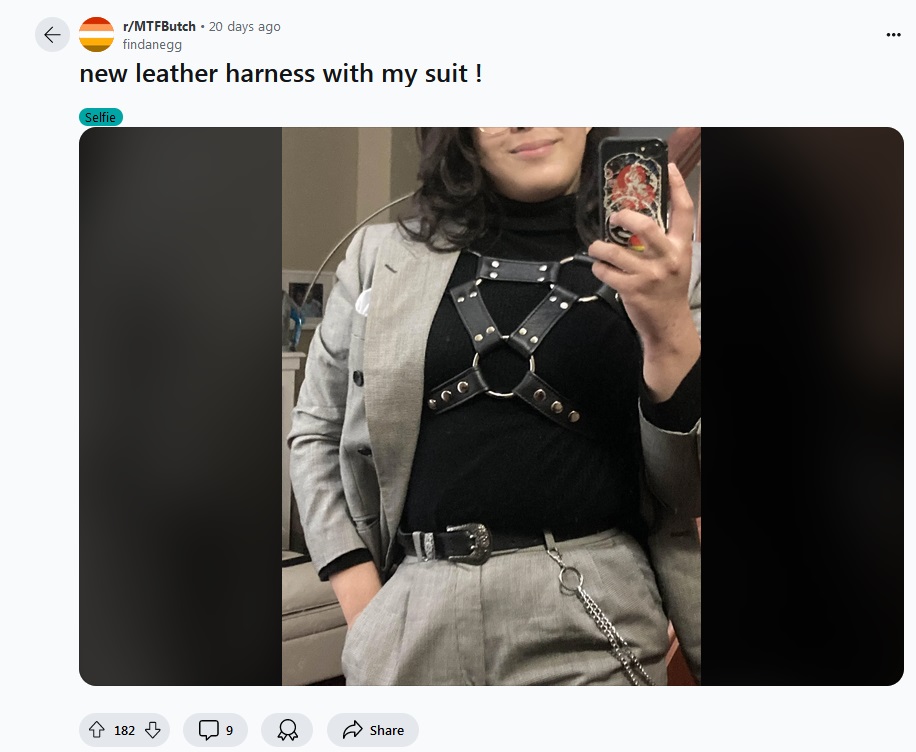This screenshot has width=916, height=752.
Task: Give an award to this post
Action: (287, 730)
